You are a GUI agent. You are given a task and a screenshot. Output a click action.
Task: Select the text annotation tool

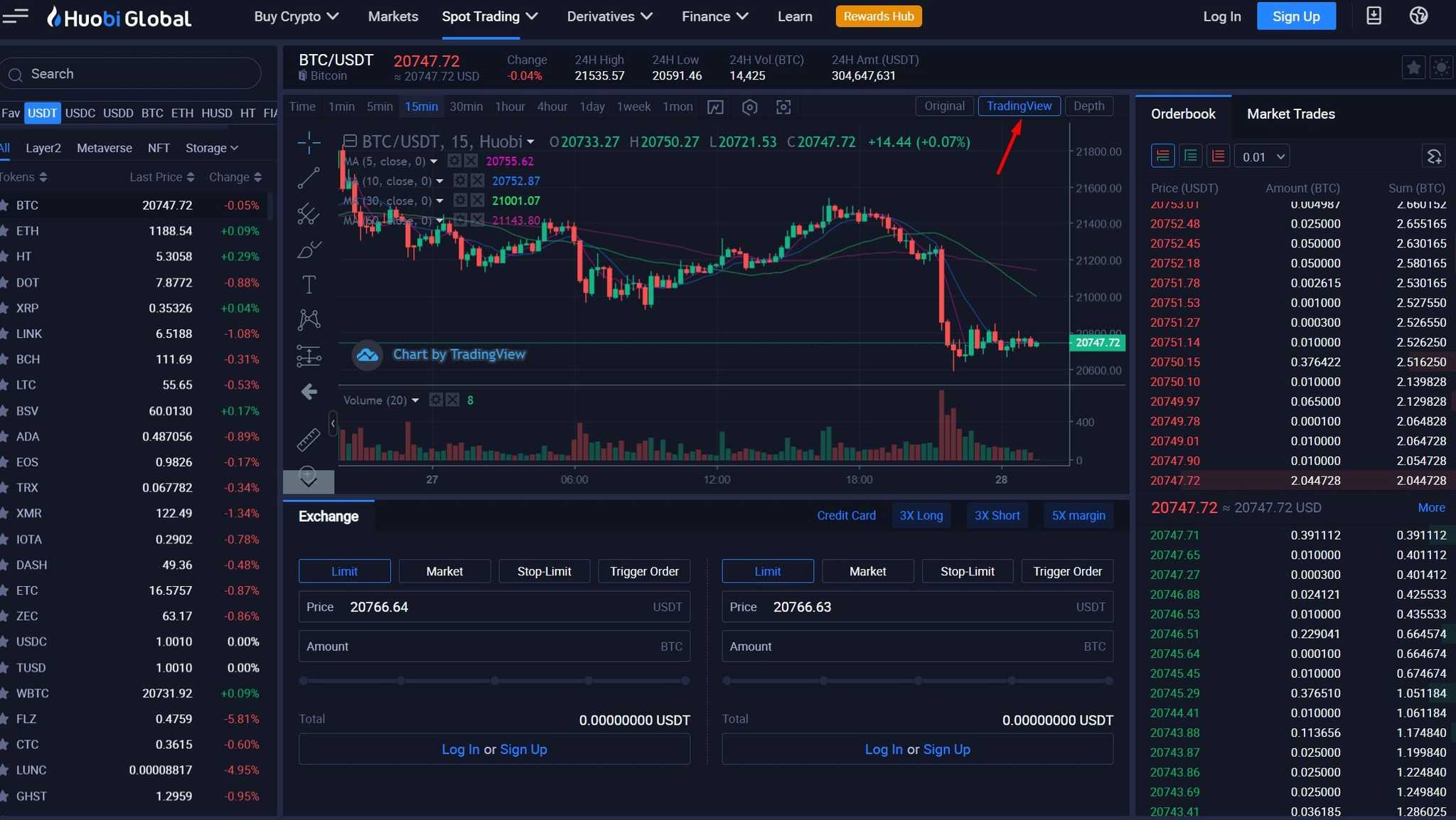(x=309, y=284)
